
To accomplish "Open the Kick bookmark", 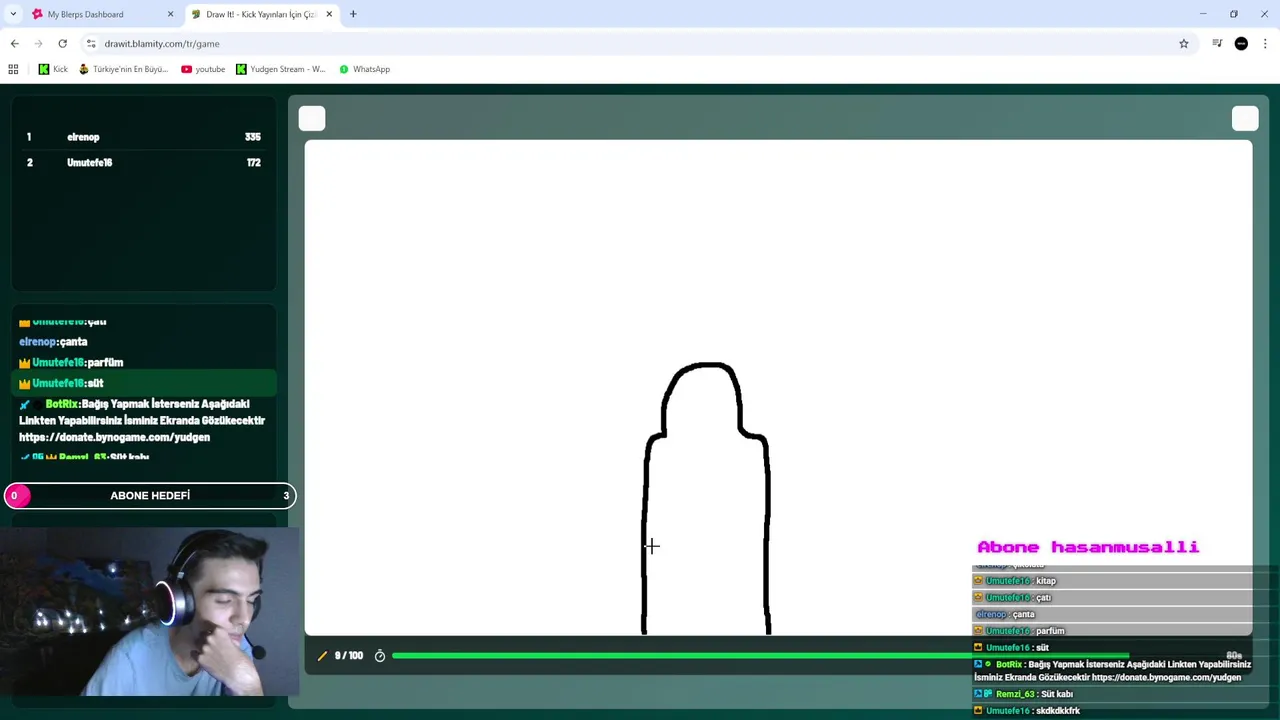I will [x=53, y=69].
